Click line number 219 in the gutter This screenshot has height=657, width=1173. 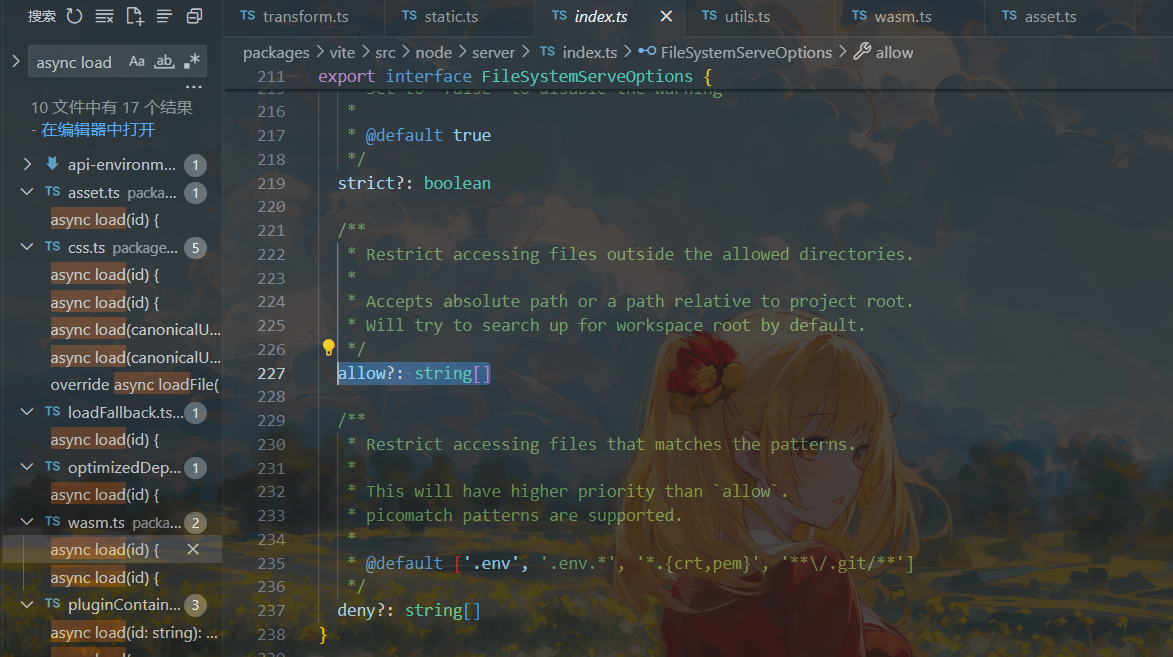(271, 183)
